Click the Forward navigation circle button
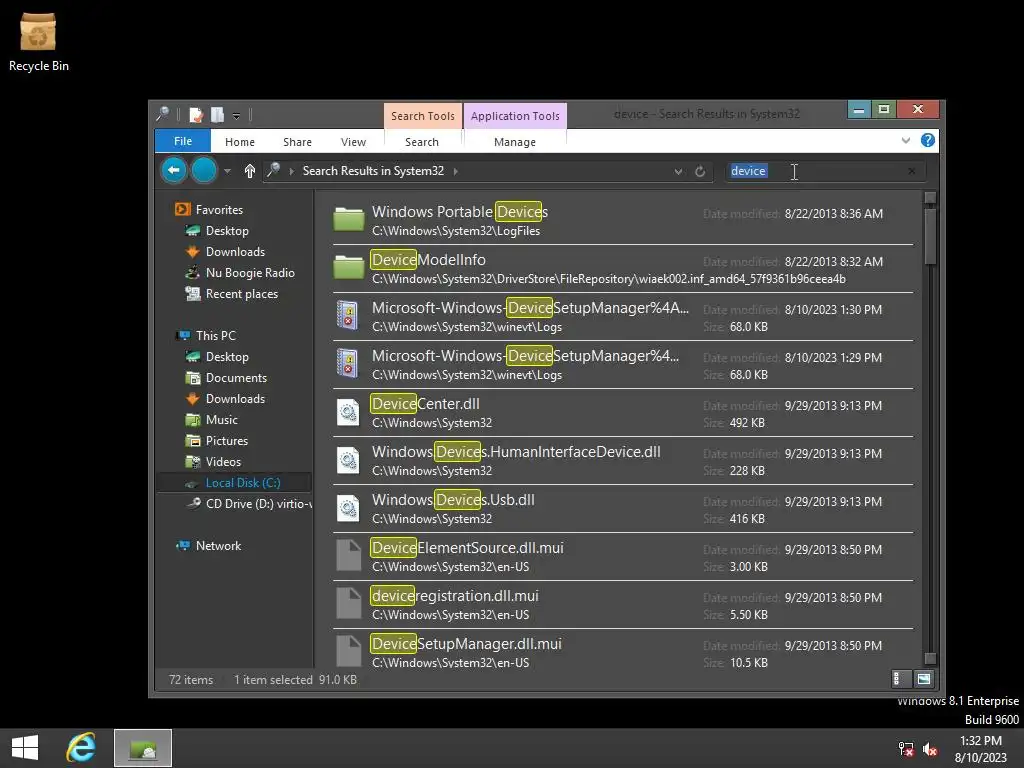This screenshot has width=1024, height=768. point(204,171)
